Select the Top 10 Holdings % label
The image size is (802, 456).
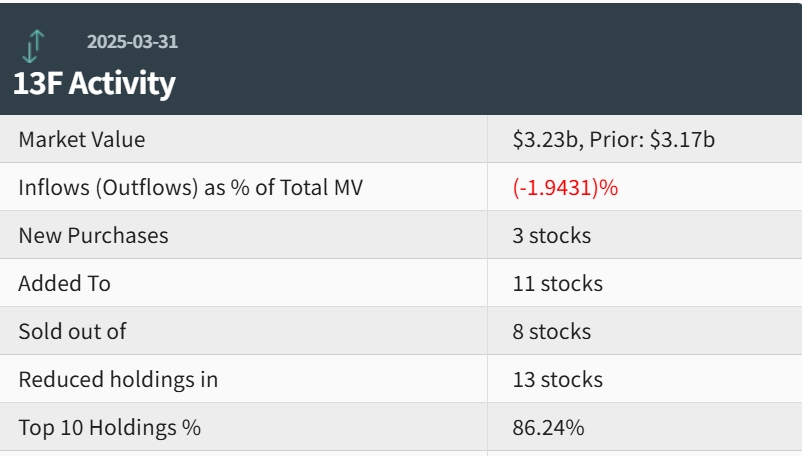[110, 428]
